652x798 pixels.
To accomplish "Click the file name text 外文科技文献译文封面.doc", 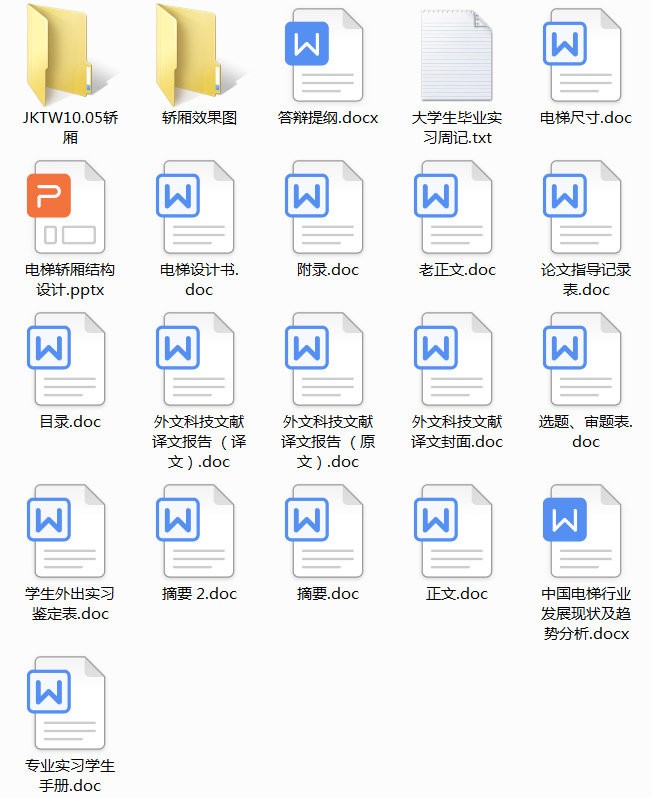I will coord(457,432).
